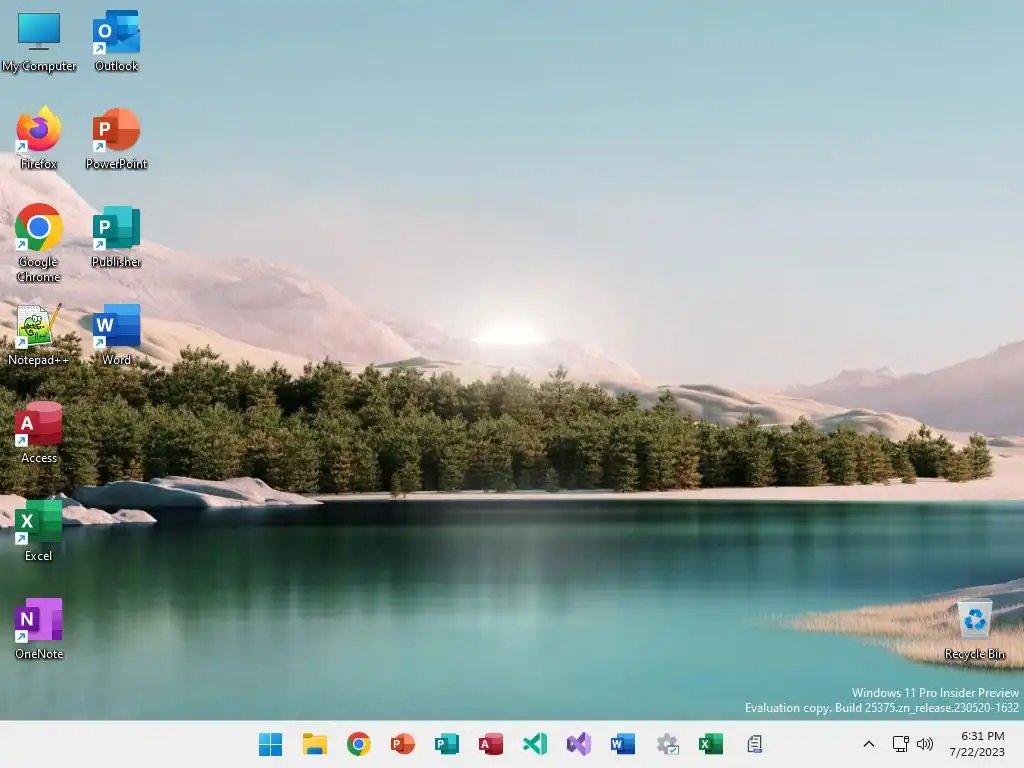Select the Firefox desktop shortcut
Viewport: 1024px width, 768px height.
(x=39, y=139)
